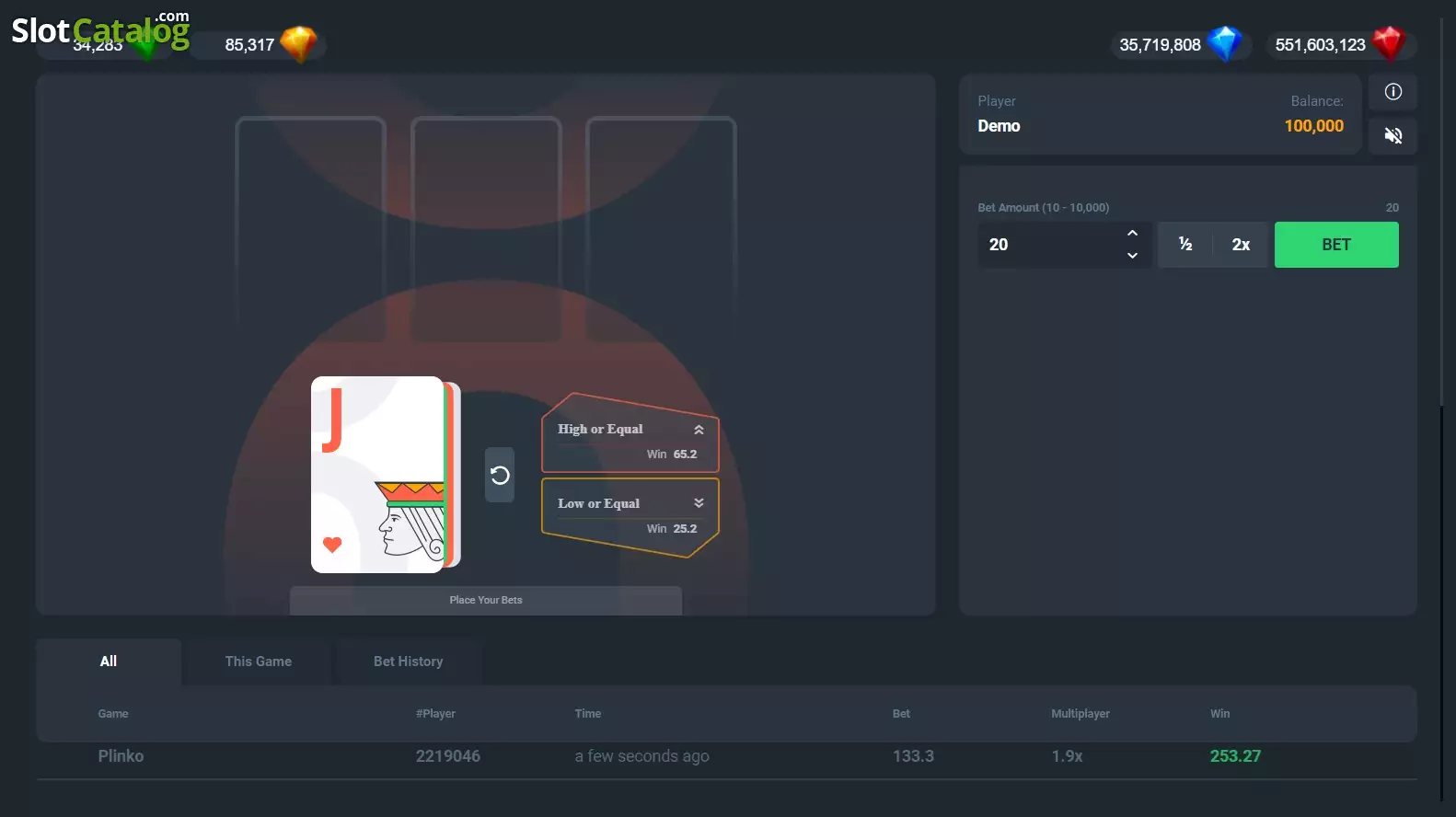Click the Demo player name
The image size is (1456, 817).
[999, 126]
